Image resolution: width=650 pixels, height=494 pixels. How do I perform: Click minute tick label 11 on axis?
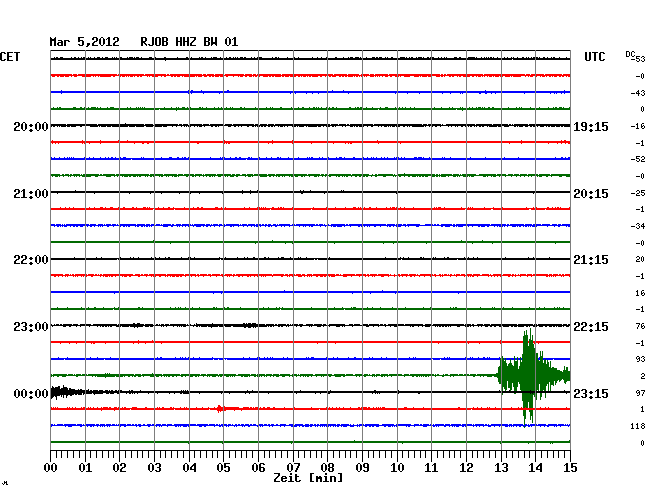(x=431, y=468)
